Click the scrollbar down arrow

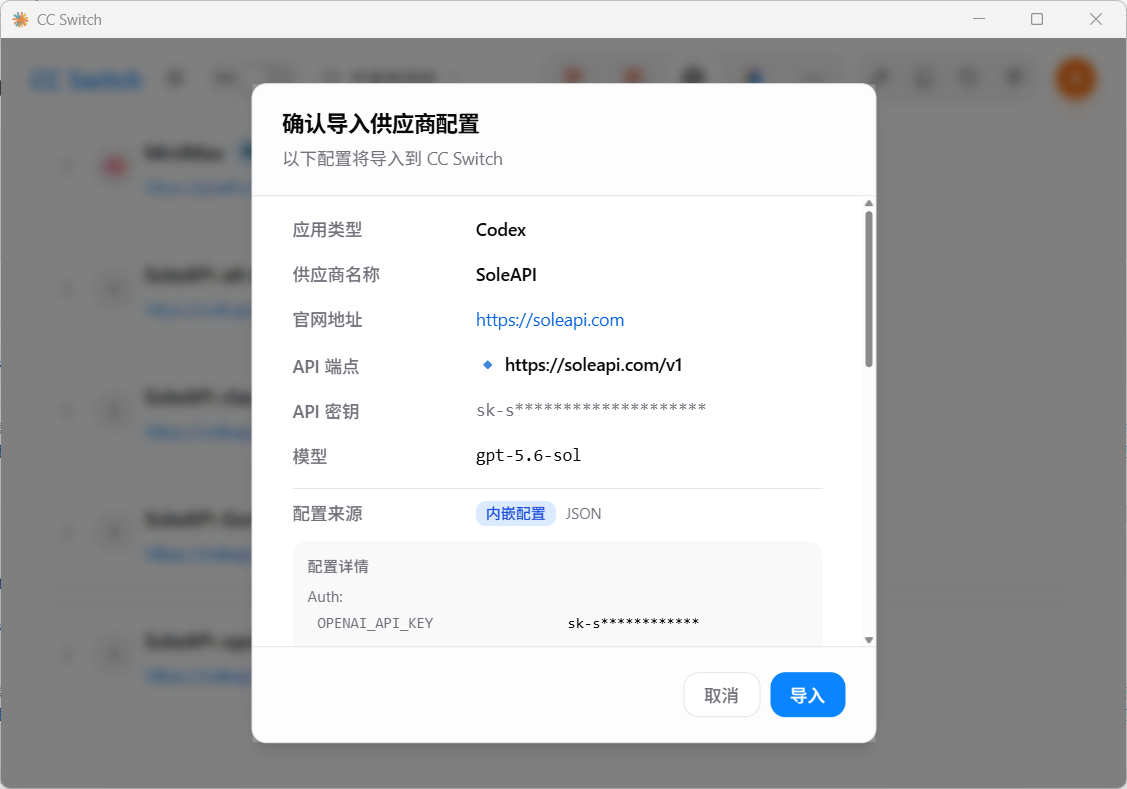[x=868, y=640]
